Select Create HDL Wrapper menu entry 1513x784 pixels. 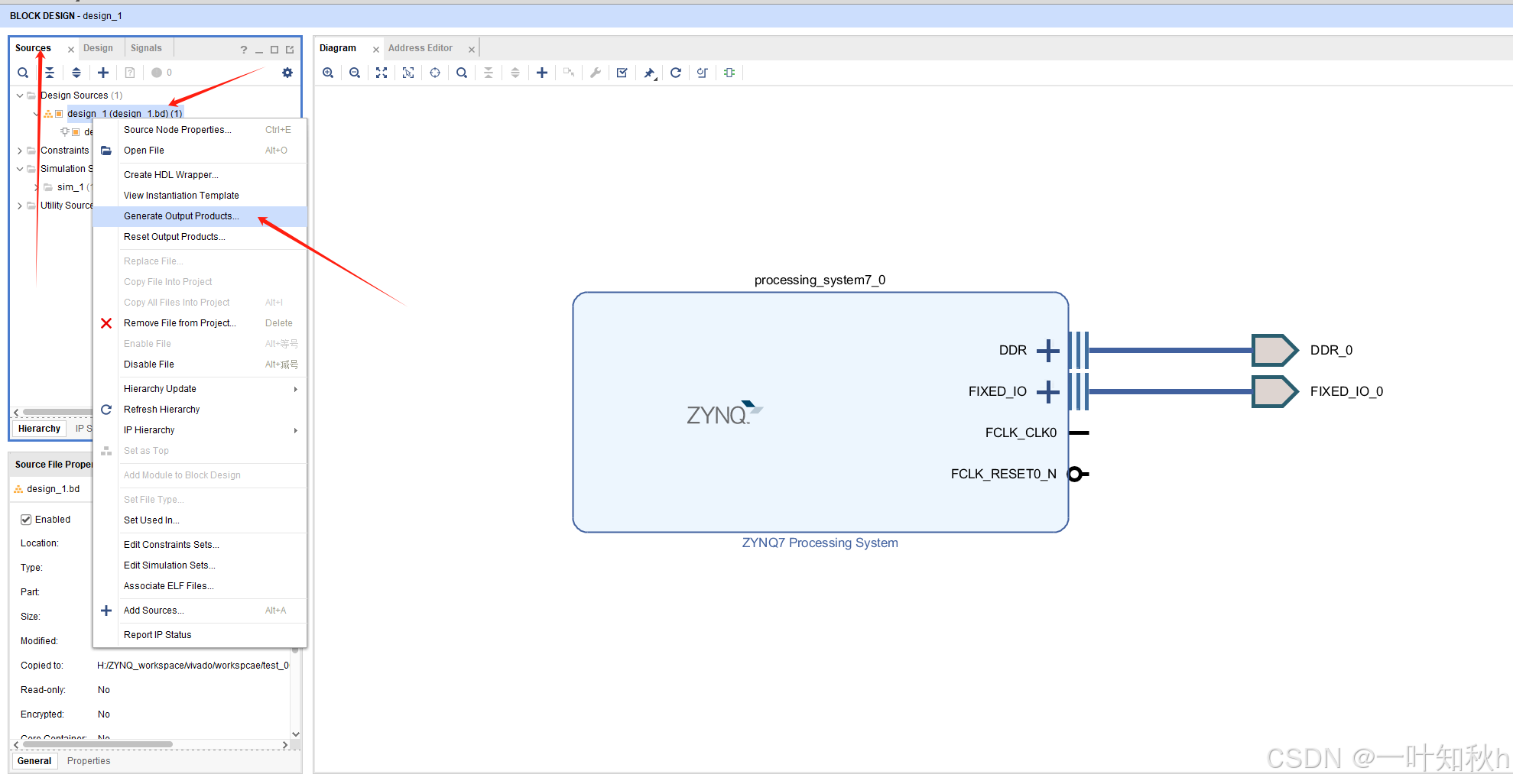point(200,175)
